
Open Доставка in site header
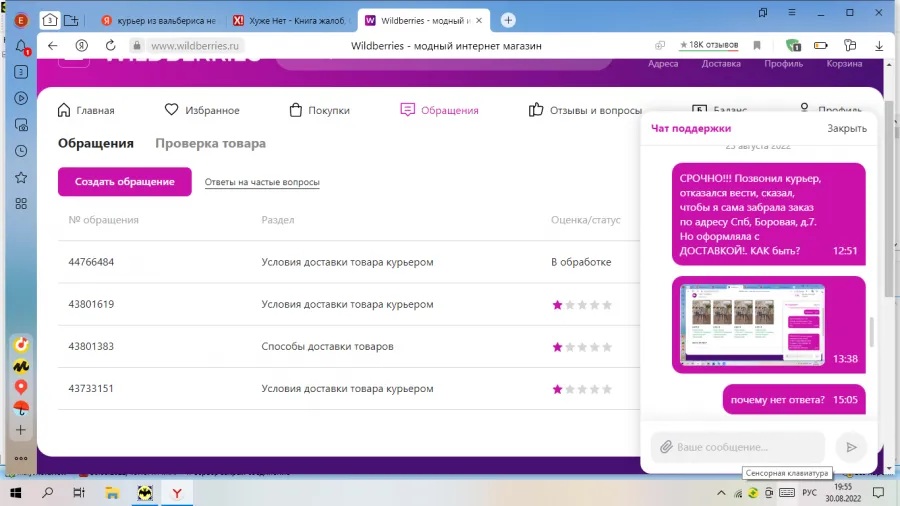click(721, 64)
